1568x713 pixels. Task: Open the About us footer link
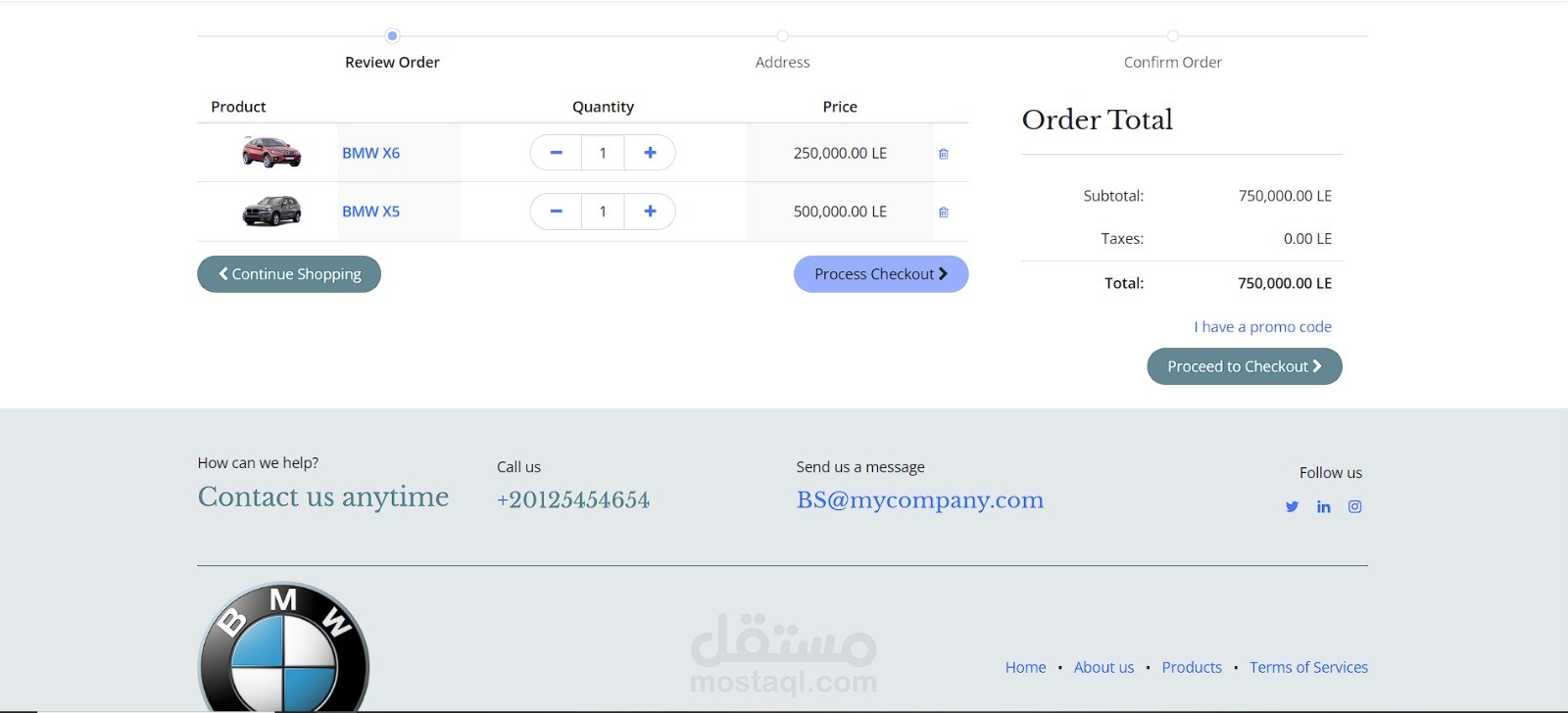(x=1103, y=667)
